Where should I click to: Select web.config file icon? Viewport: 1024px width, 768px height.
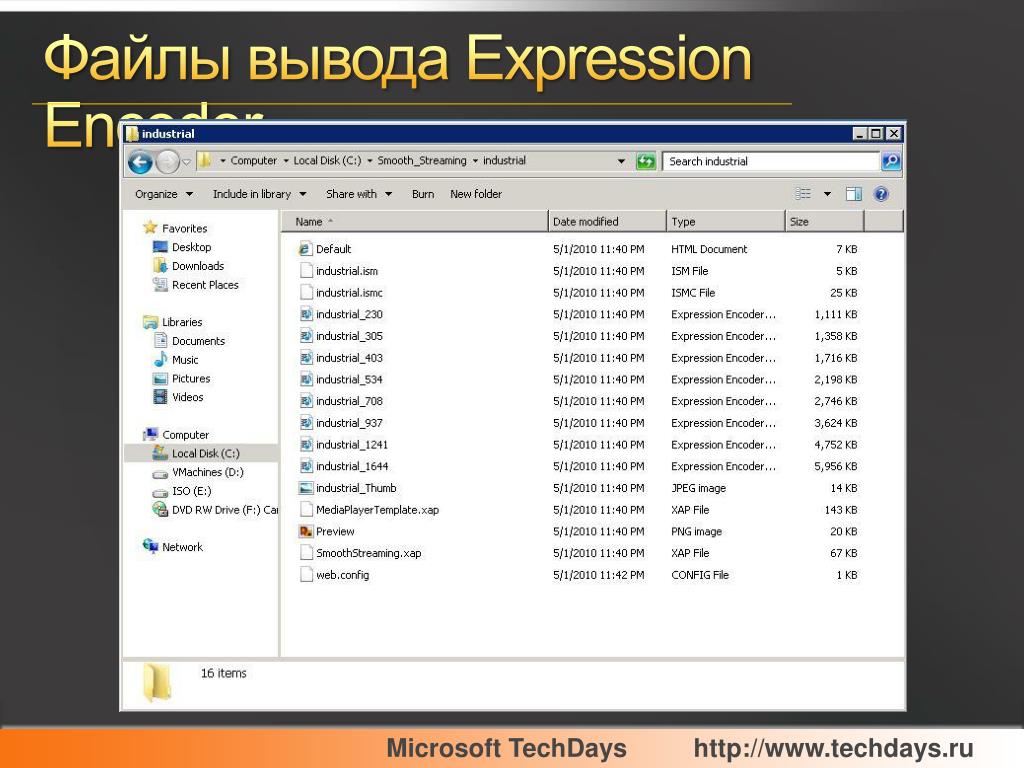click(305, 575)
